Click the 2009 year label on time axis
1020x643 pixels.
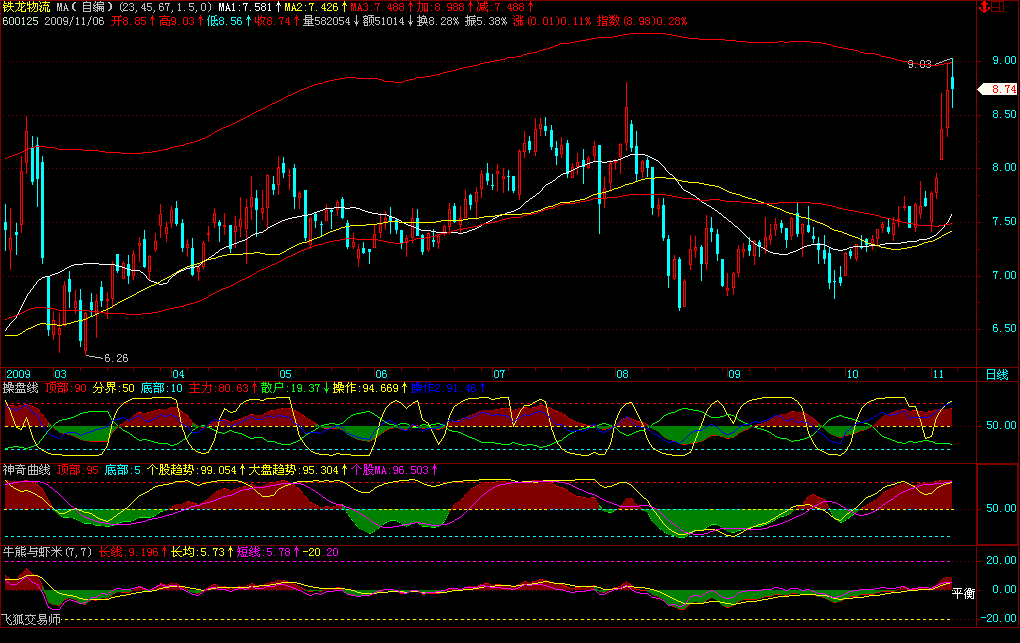point(19,373)
